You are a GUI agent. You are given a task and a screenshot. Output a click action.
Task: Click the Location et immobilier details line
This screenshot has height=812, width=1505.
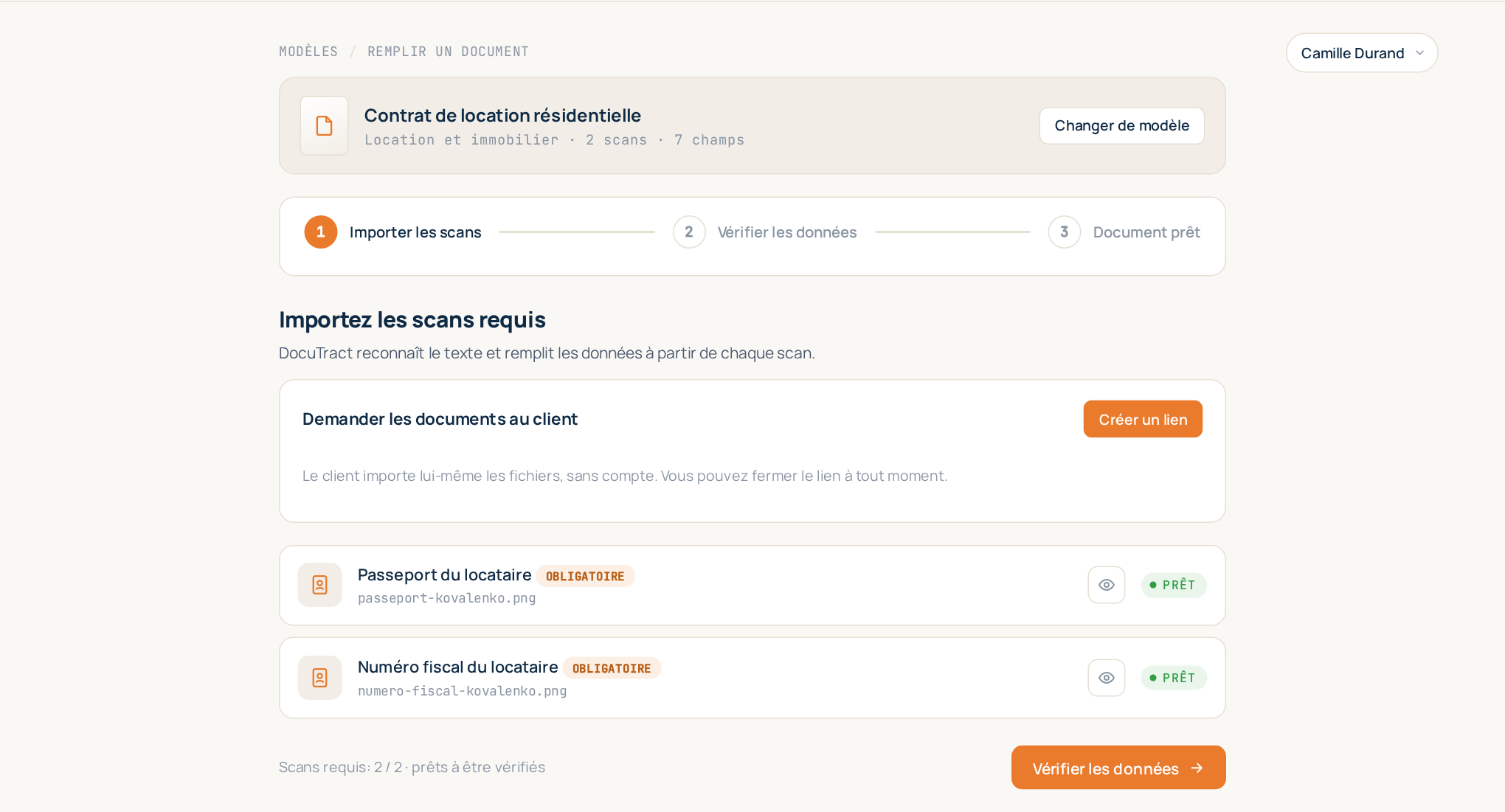click(555, 140)
